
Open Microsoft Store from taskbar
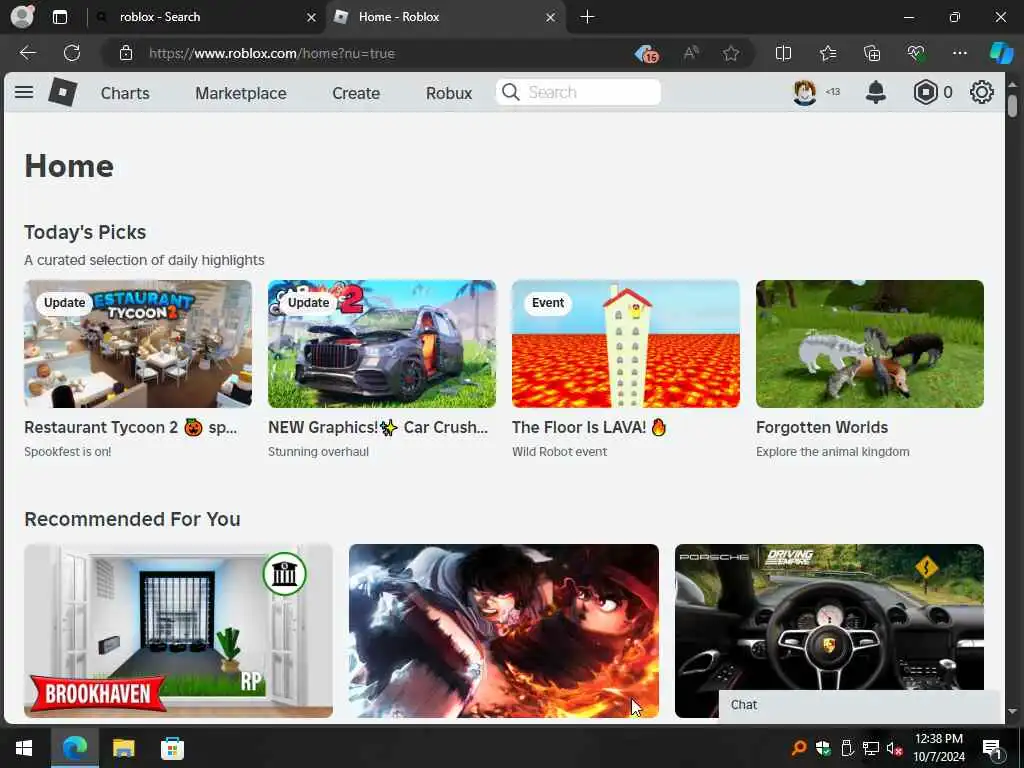click(172, 748)
